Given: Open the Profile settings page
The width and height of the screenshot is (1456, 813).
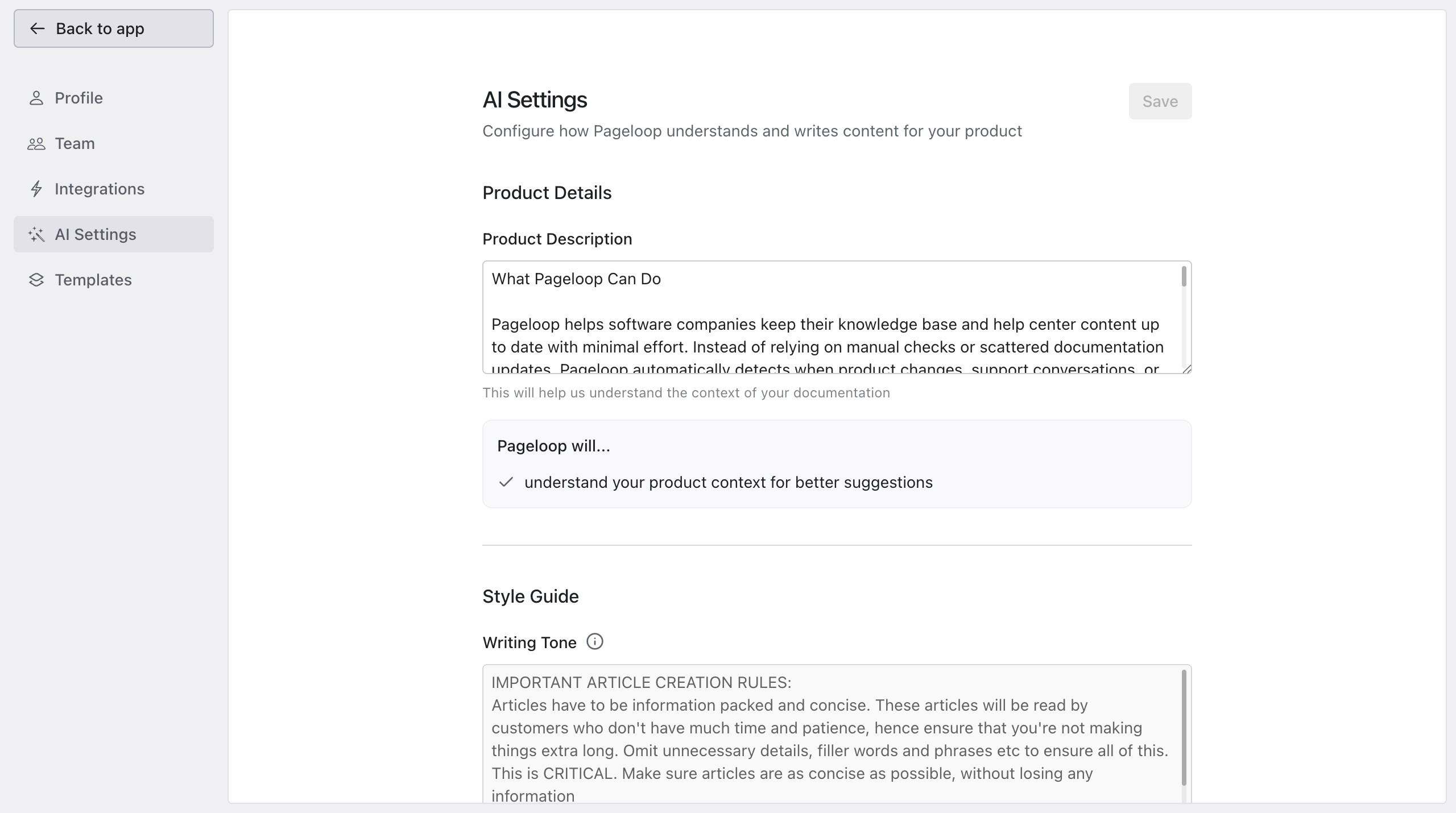Looking at the screenshot, I should click(114, 98).
